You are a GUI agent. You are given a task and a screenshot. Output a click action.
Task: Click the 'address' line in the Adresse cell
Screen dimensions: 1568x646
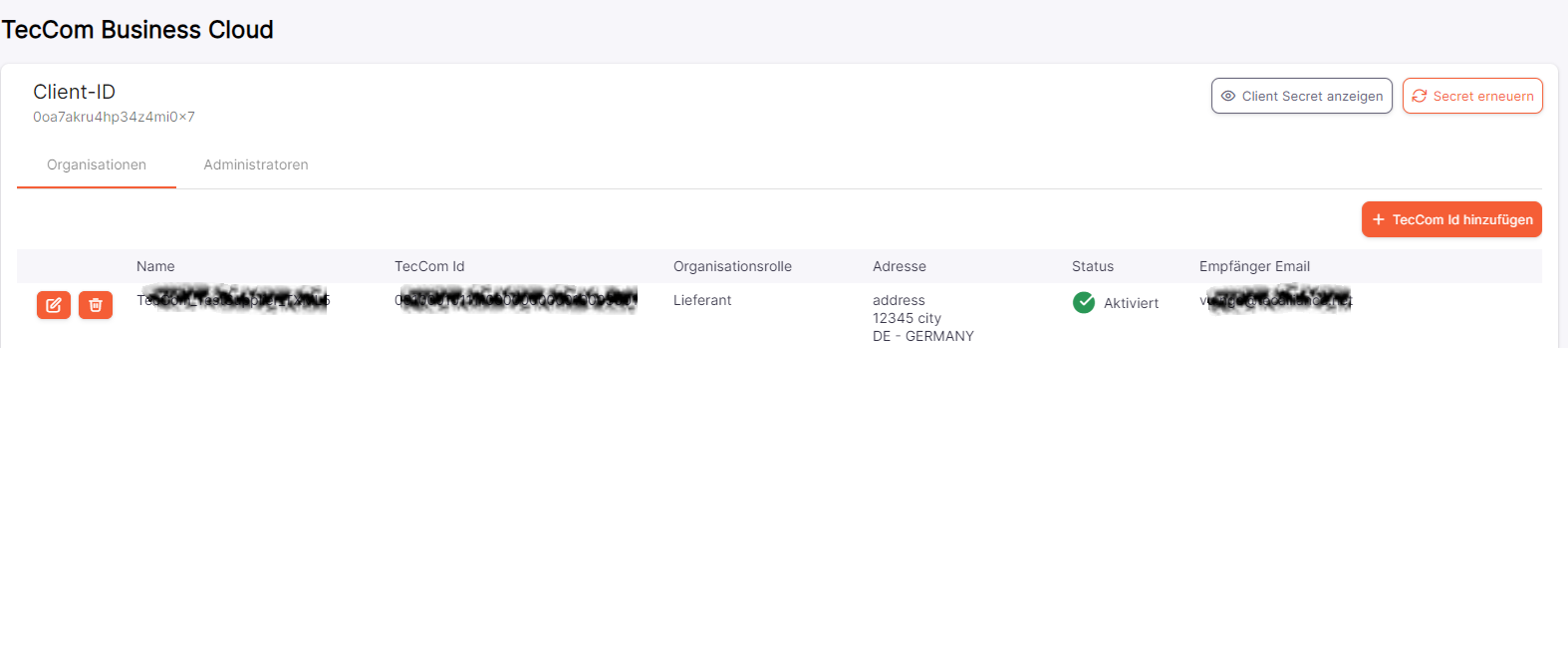pos(899,300)
